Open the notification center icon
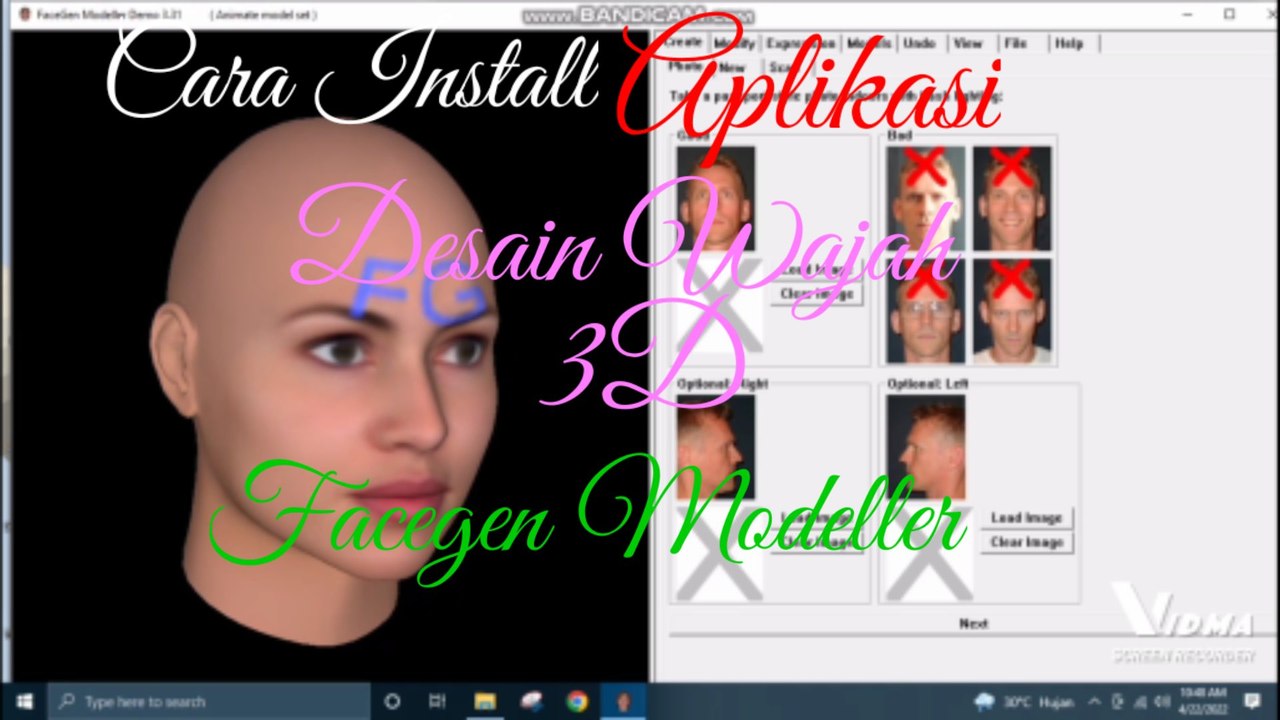The image size is (1280, 720). point(1251,701)
